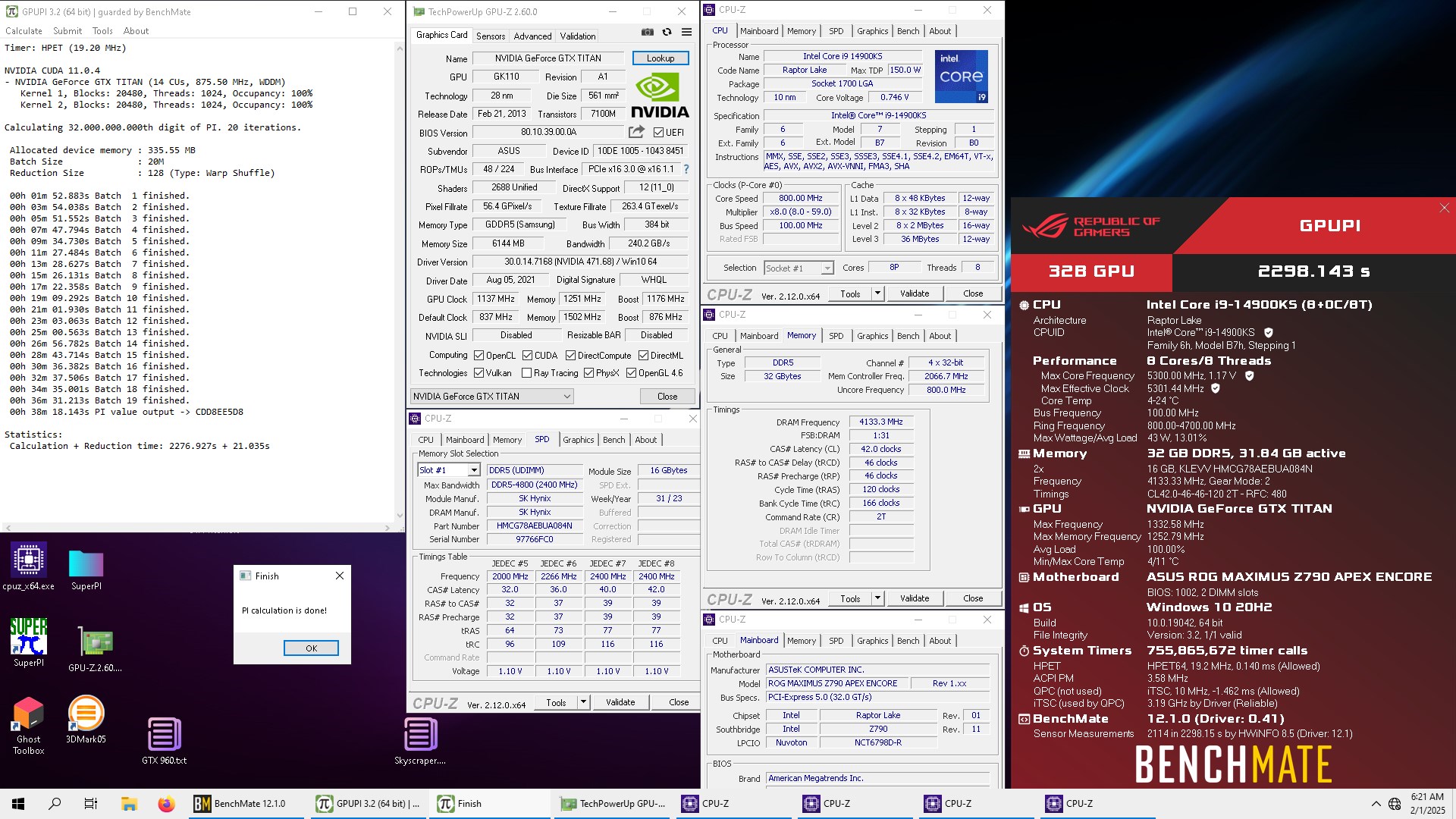1456x819 pixels.
Task: Click the Windows Start button
Action: [x=18, y=804]
